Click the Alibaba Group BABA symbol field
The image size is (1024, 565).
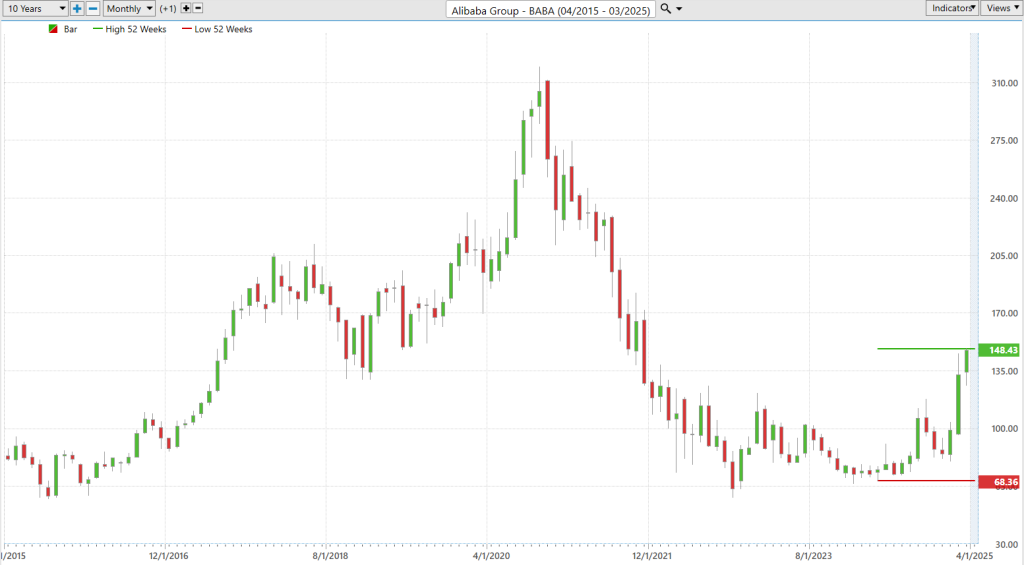coord(551,10)
